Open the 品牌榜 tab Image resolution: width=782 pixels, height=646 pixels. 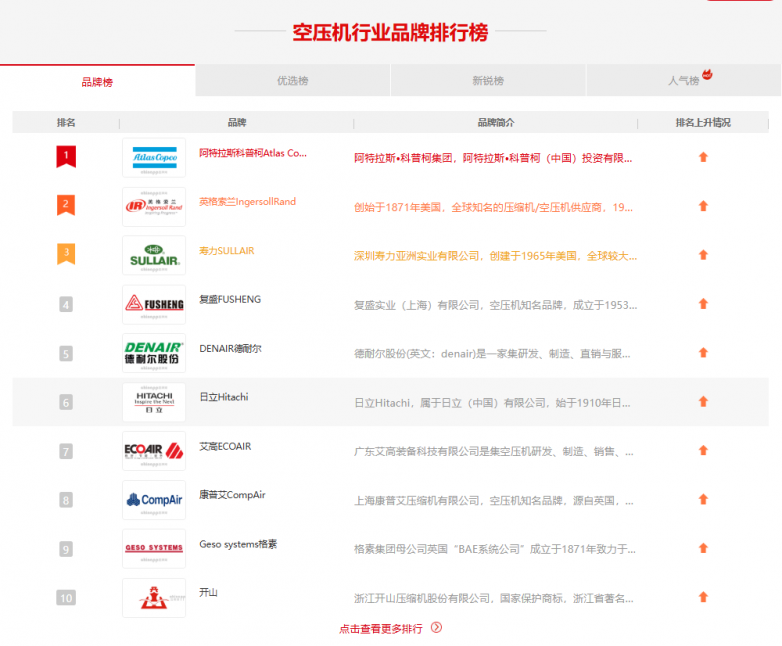97,81
